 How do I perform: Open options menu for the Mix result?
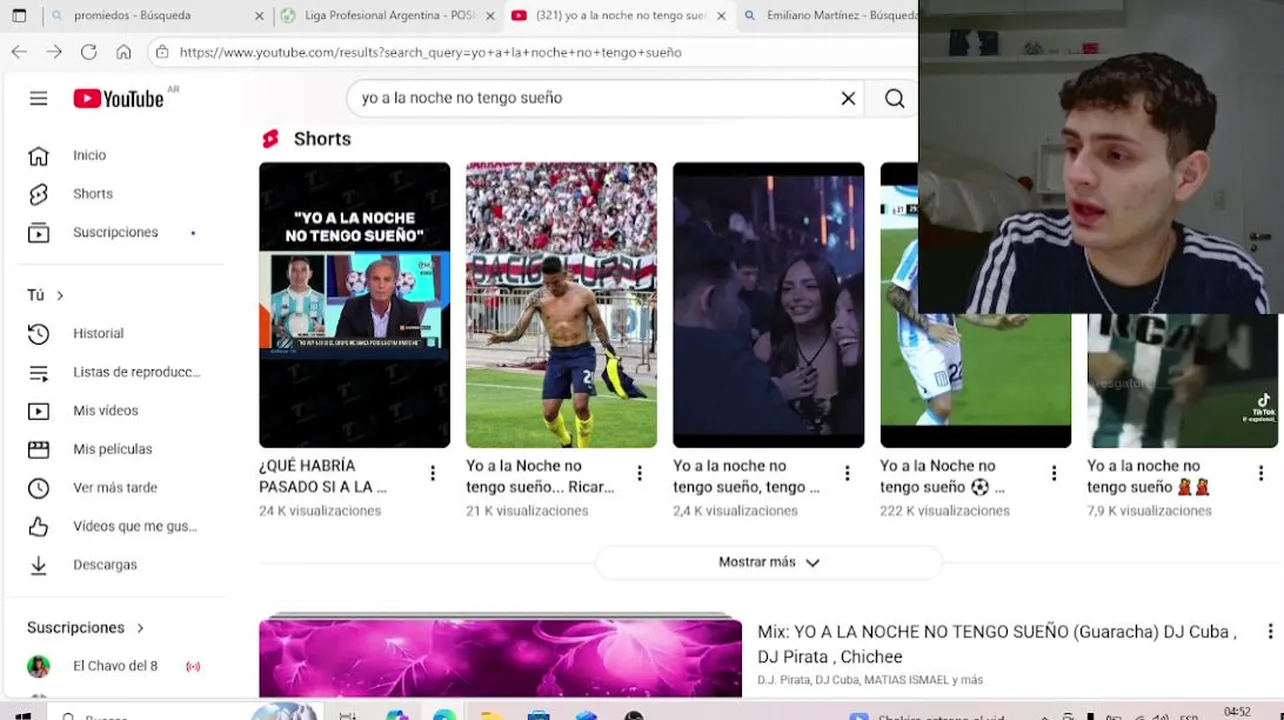coord(1270,632)
